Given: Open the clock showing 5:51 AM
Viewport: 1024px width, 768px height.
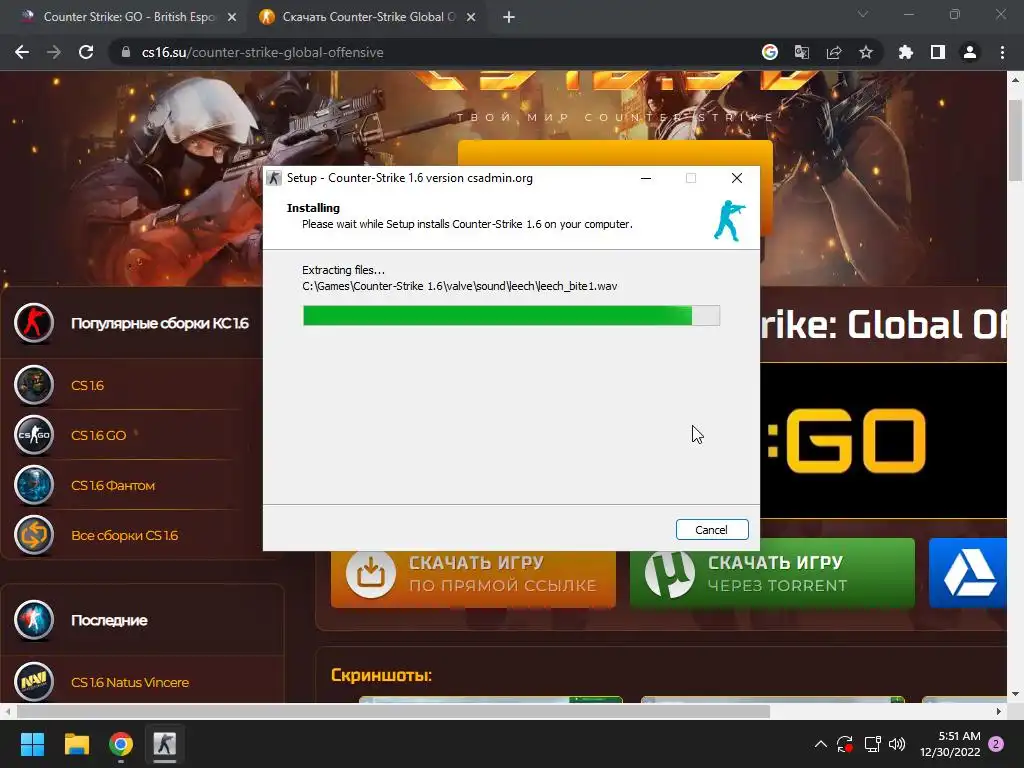Looking at the screenshot, I should [950, 744].
